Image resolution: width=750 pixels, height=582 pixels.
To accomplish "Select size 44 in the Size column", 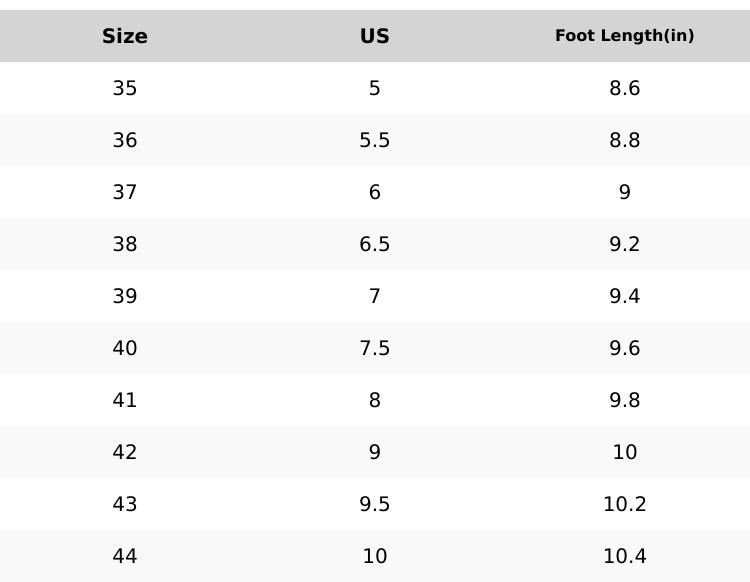I will click(x=125, y=556).
